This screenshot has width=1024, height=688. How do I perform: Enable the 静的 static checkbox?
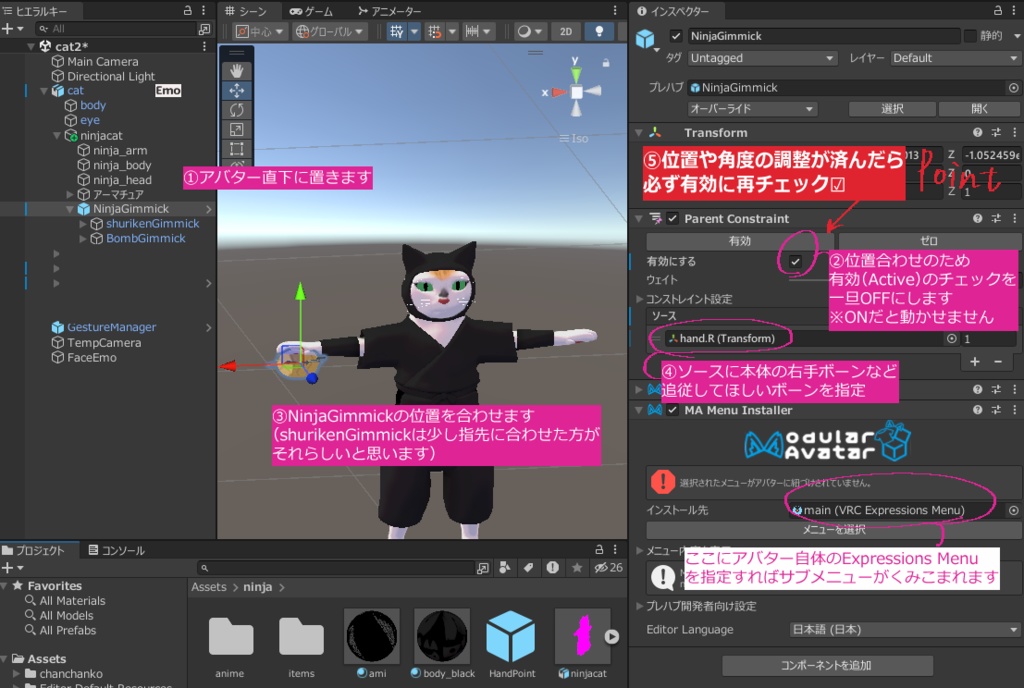(968, 35)
